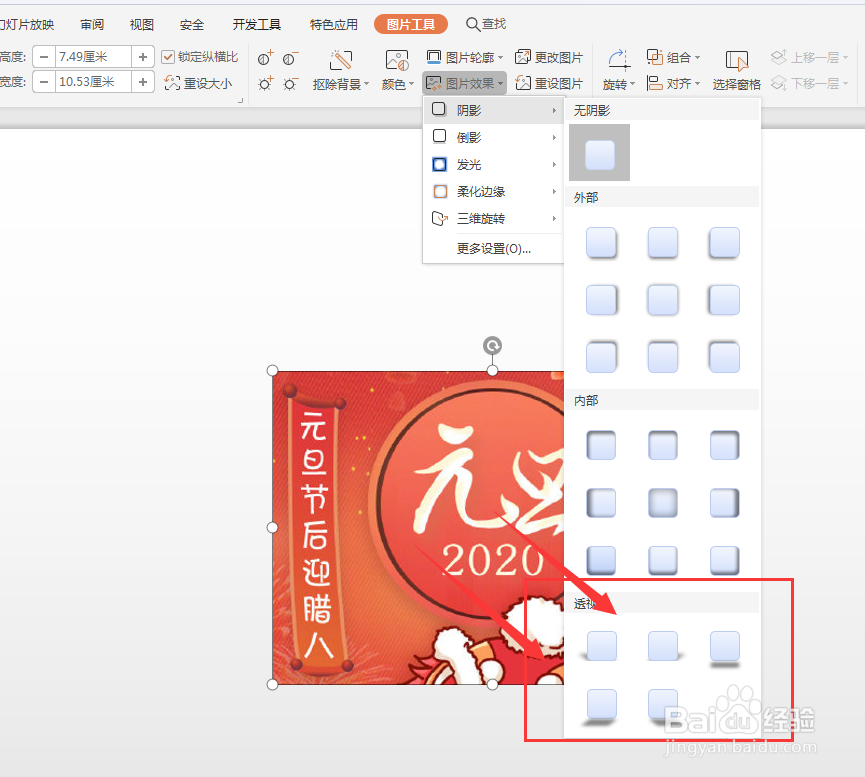Screen dimensions: 865x777
Task: Click the search (查找) box
Action: click(486, 24)
